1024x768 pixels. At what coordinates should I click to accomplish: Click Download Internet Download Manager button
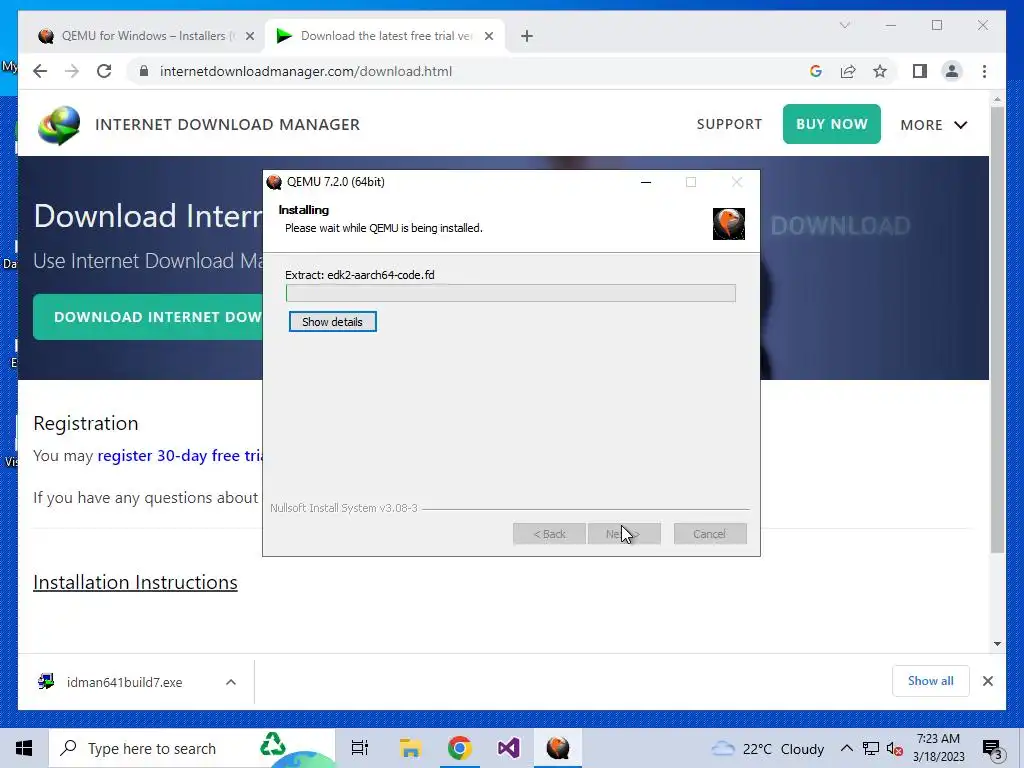tap(148, 317)
